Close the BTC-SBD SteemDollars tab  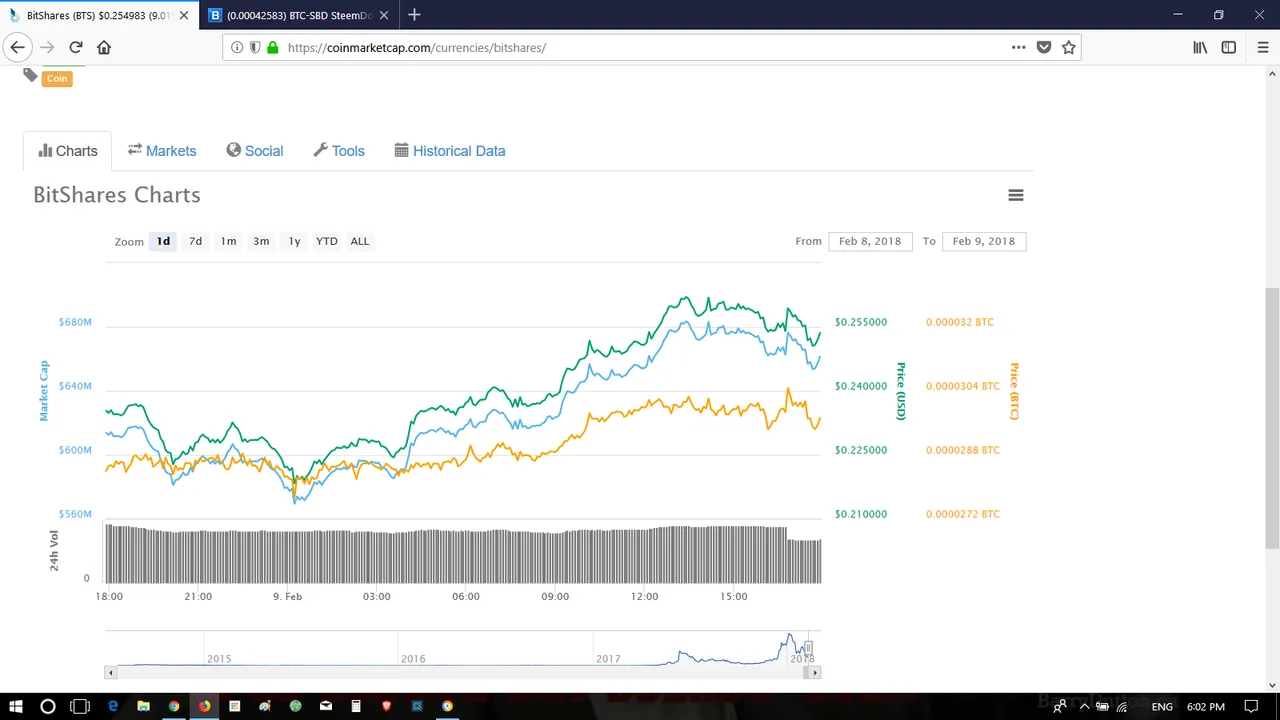(x=384, y=15)
